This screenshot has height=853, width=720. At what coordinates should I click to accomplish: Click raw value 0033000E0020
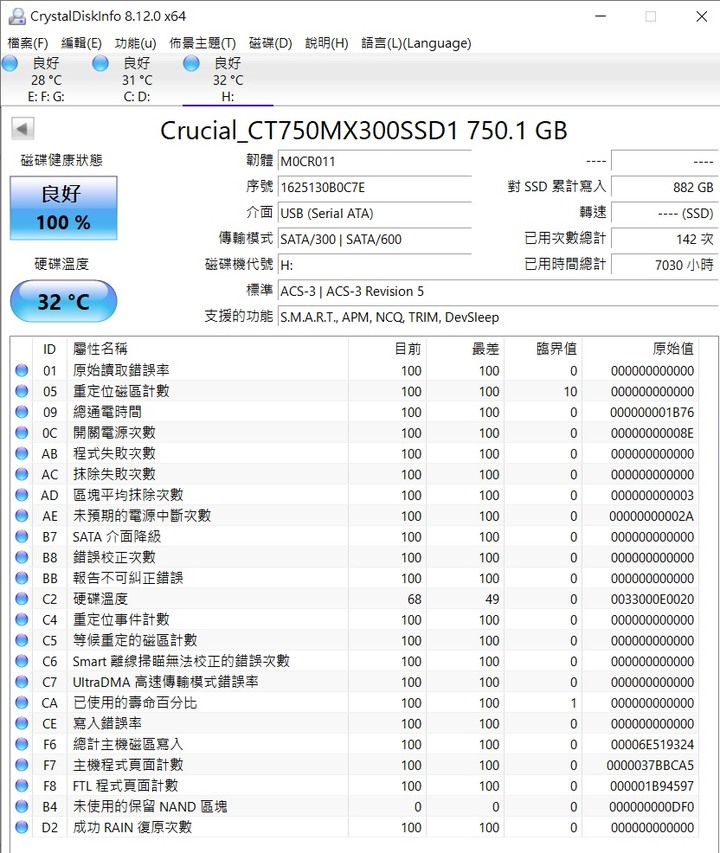(x=651, y=599)
